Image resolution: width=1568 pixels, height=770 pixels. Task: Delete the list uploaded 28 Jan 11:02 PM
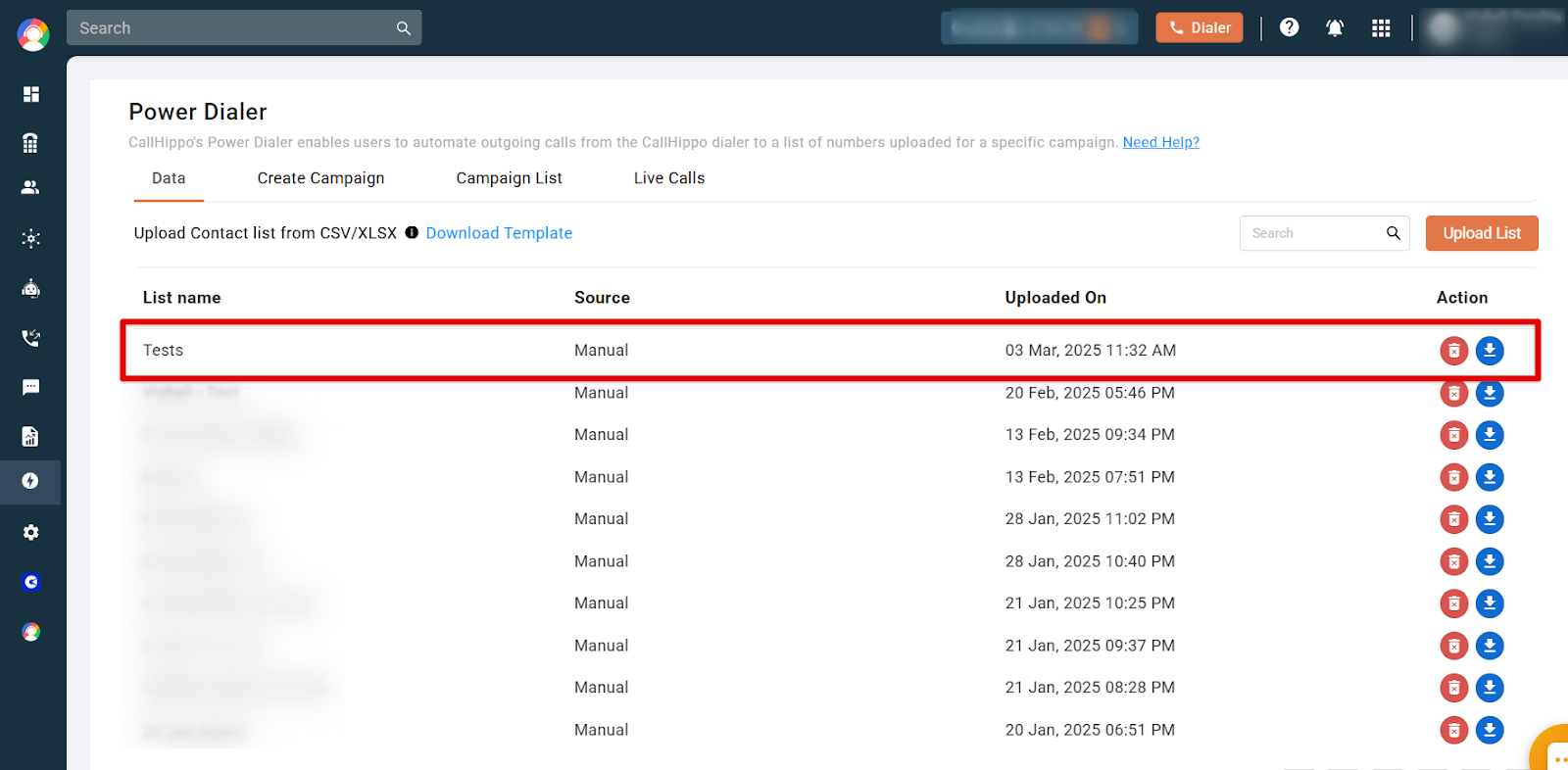[1454, 519]
